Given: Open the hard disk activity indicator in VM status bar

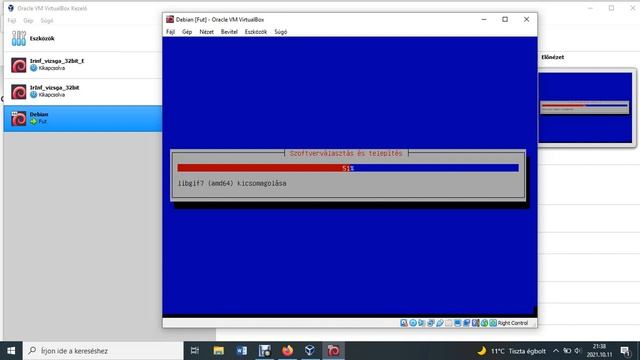Looking at the screenshot, I should tap(404, 323).
